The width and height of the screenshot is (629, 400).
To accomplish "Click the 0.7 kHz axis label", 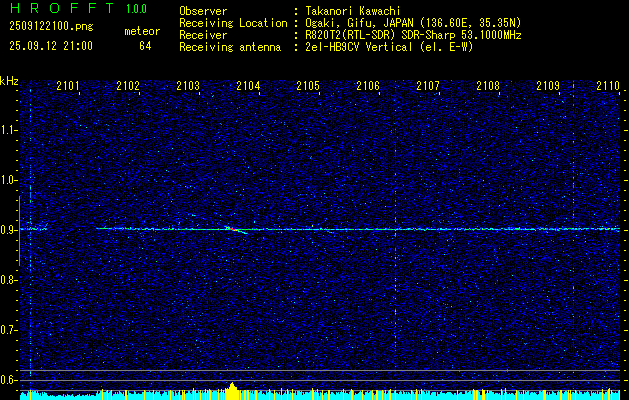I will pyautogui.click(x=7, y=330).
